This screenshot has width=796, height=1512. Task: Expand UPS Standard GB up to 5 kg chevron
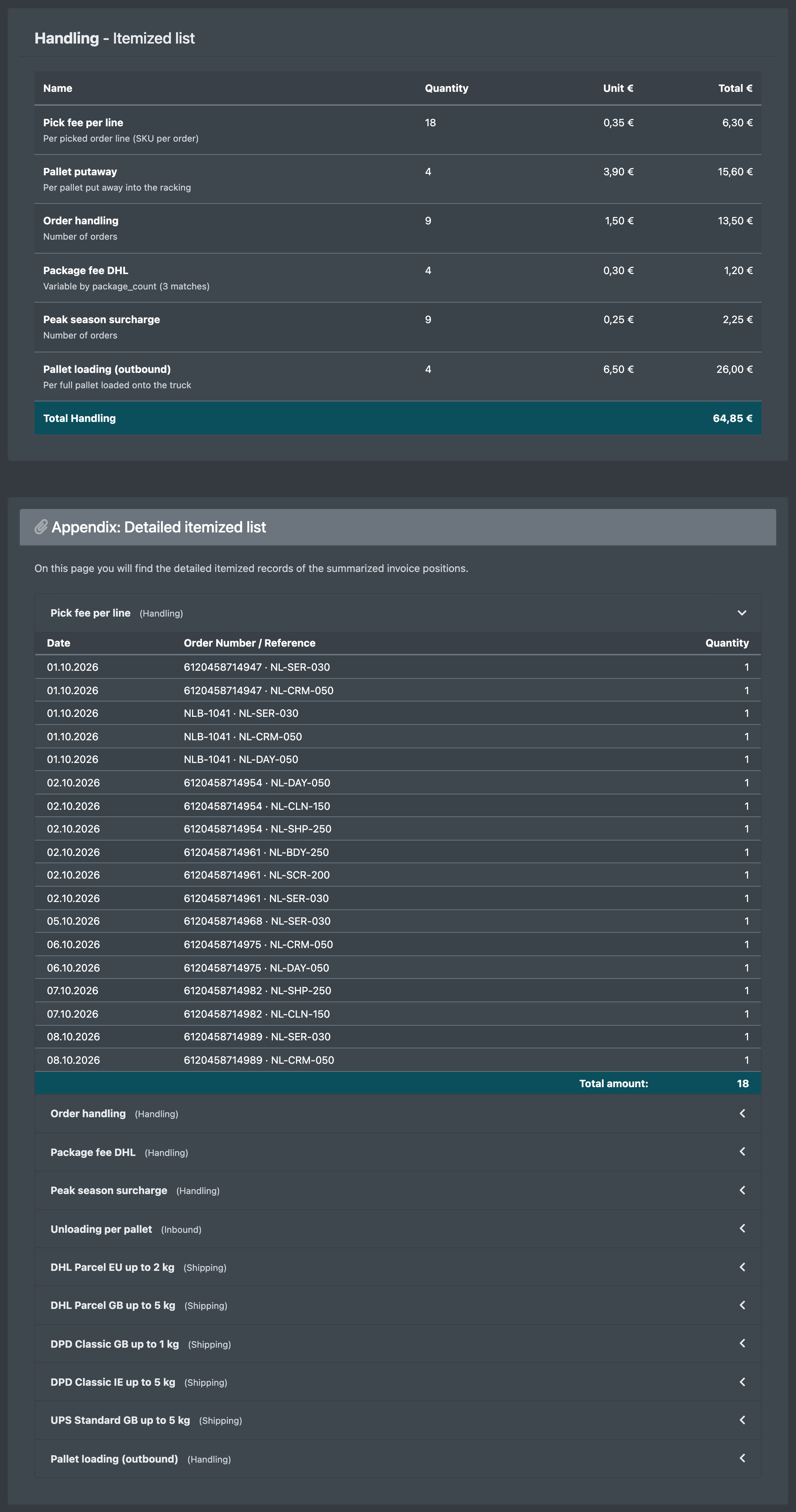(742, 1421)
